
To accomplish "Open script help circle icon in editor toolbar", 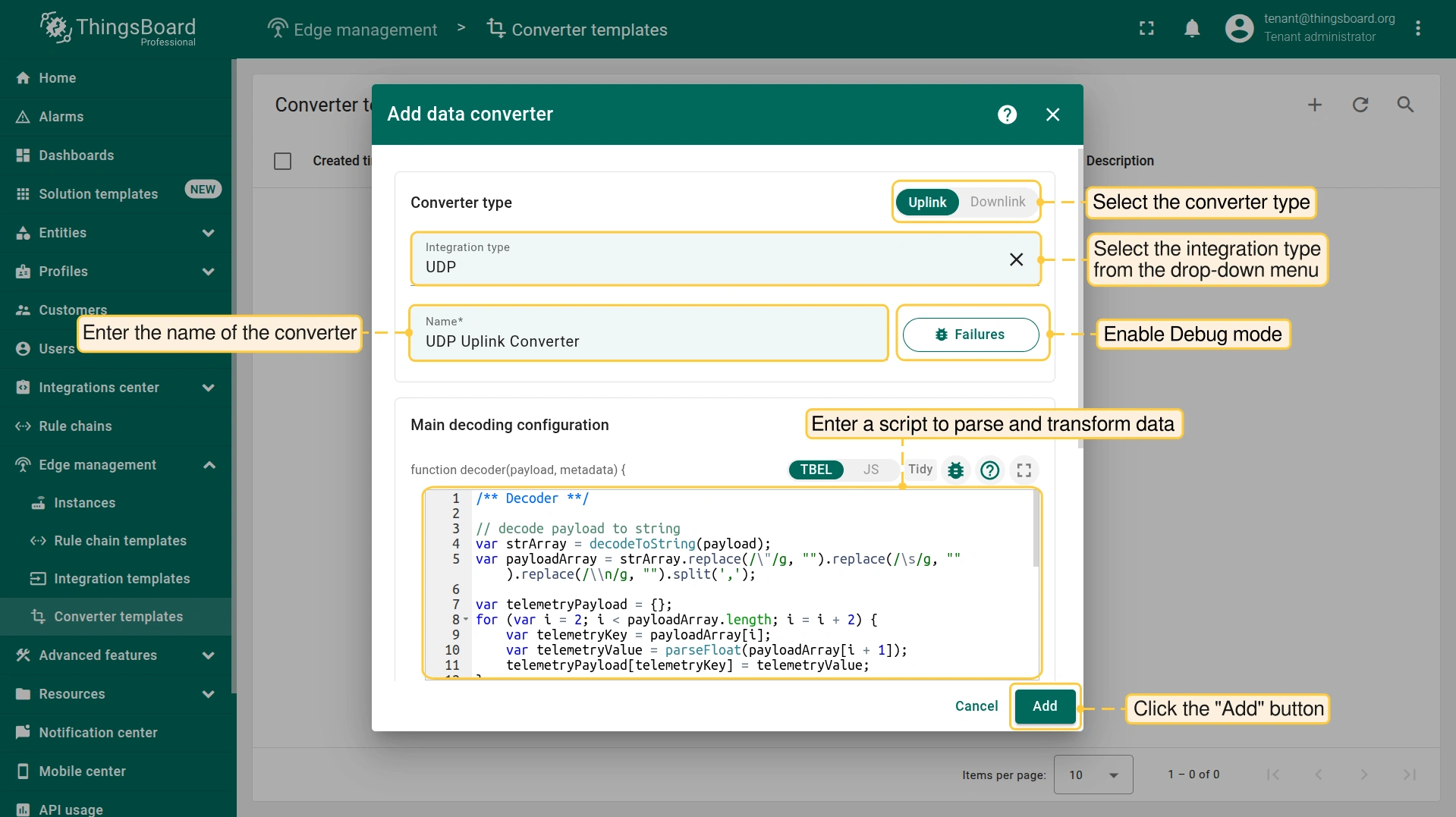I will point(989,470).
